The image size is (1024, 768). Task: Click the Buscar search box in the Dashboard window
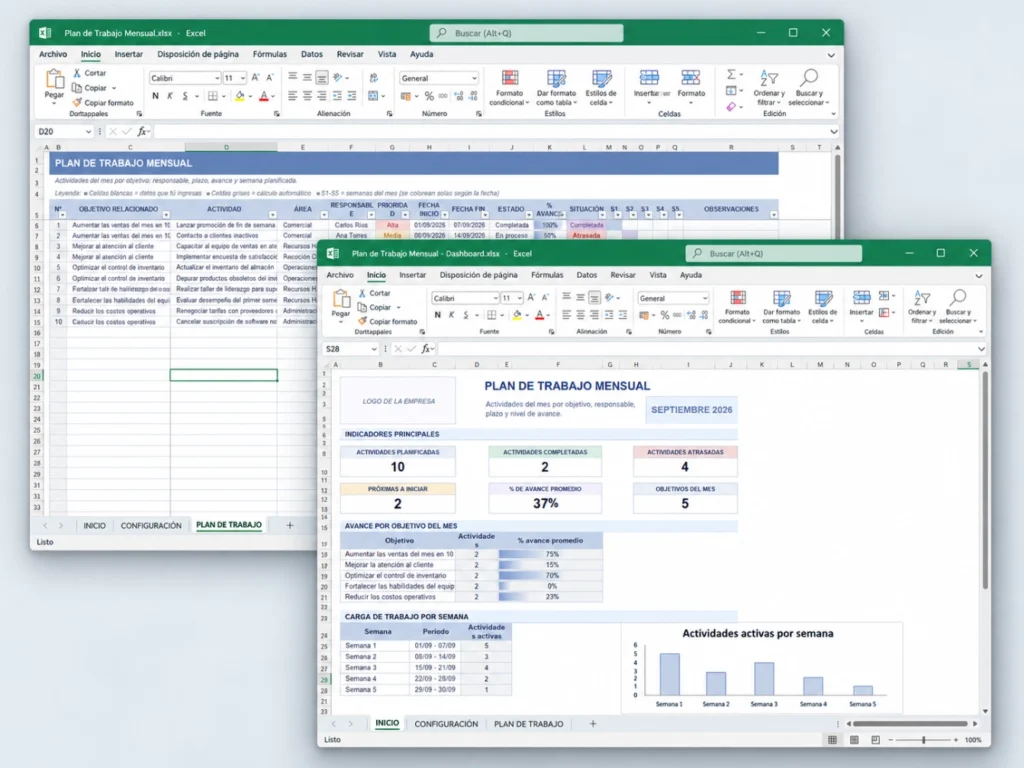pyautogui.click(x=773, y=253)
